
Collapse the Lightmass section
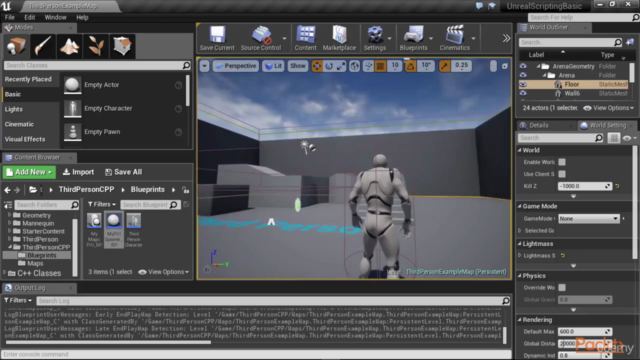tap(520, 244)
